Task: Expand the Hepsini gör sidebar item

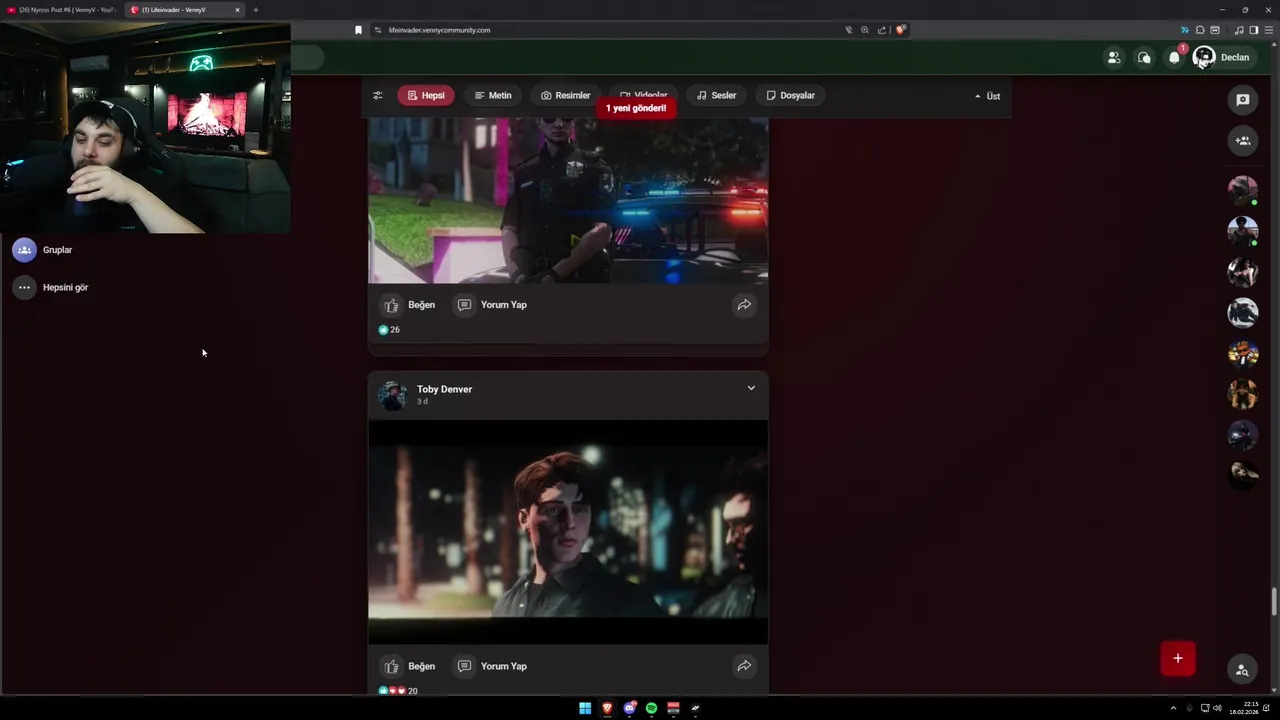Action: (x=50, y=287)
